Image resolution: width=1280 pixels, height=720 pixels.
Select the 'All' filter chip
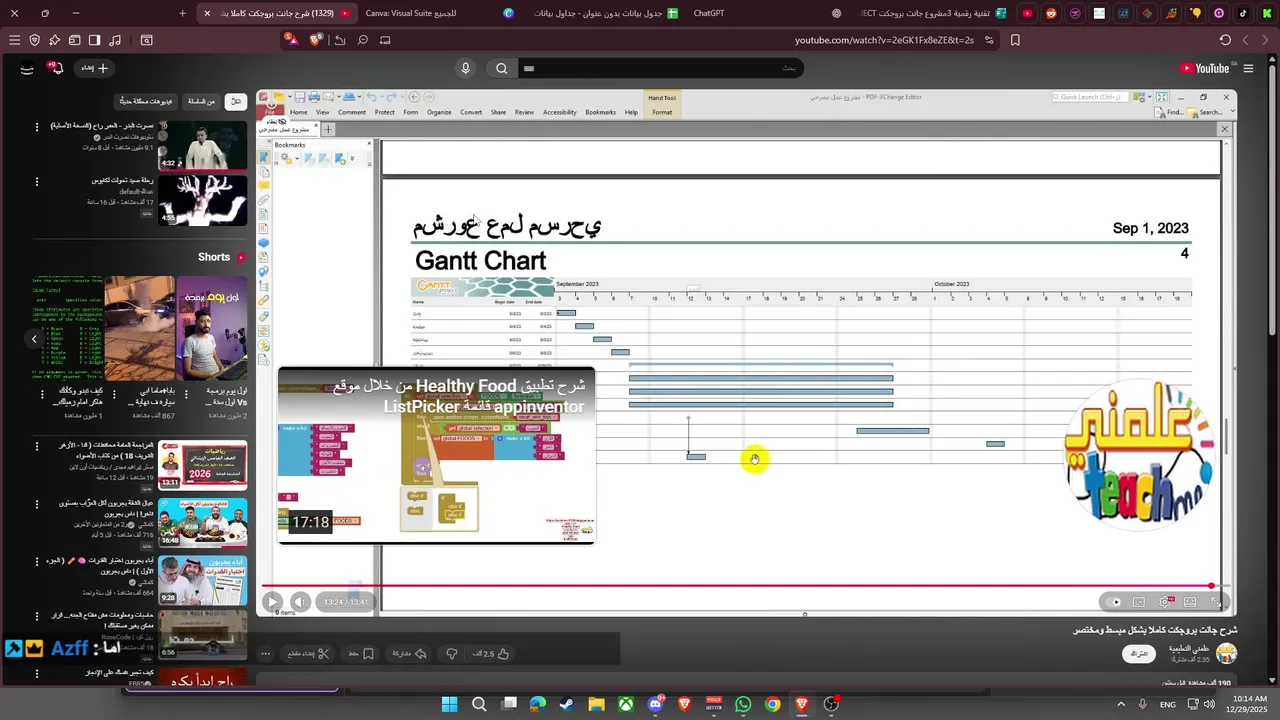point(236,102)
